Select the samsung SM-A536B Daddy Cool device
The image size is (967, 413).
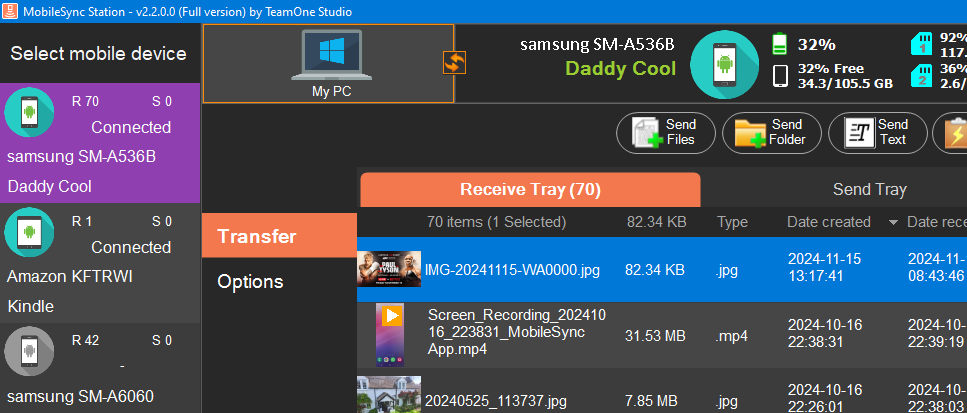[x=100, y=143]
